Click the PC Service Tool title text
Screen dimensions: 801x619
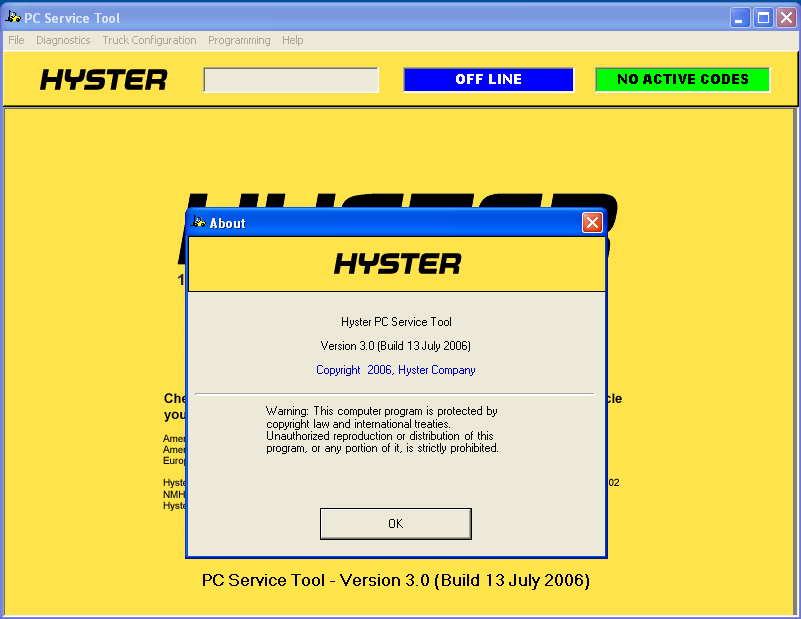pyautogui.click(x=72, y=18)
